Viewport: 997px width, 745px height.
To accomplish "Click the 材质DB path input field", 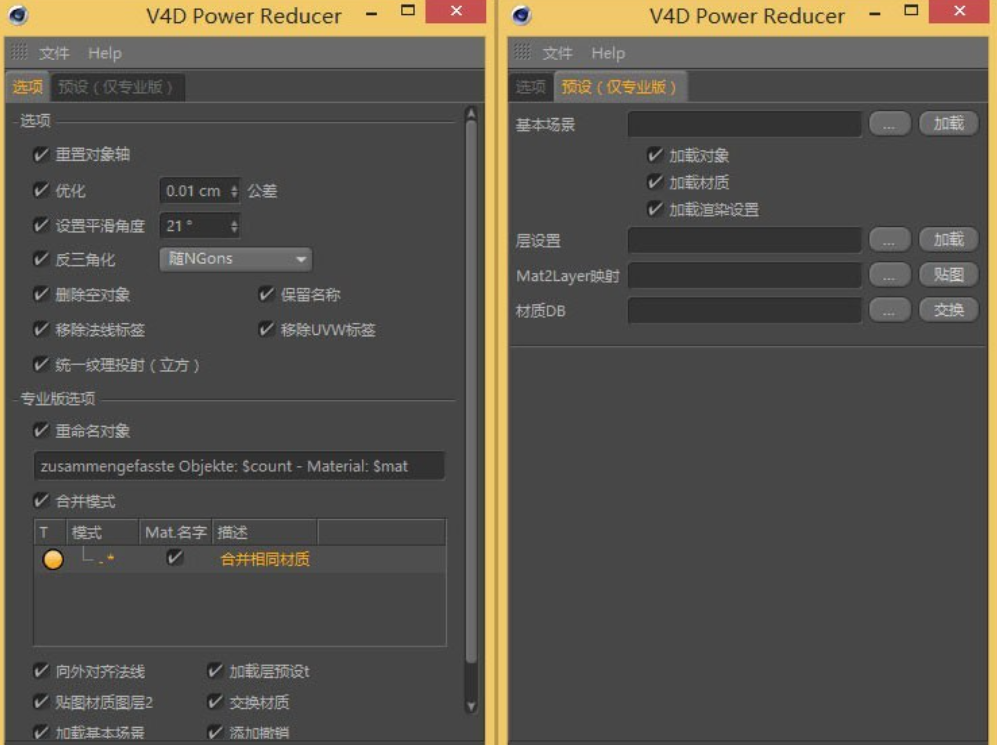I will [745, 310].
